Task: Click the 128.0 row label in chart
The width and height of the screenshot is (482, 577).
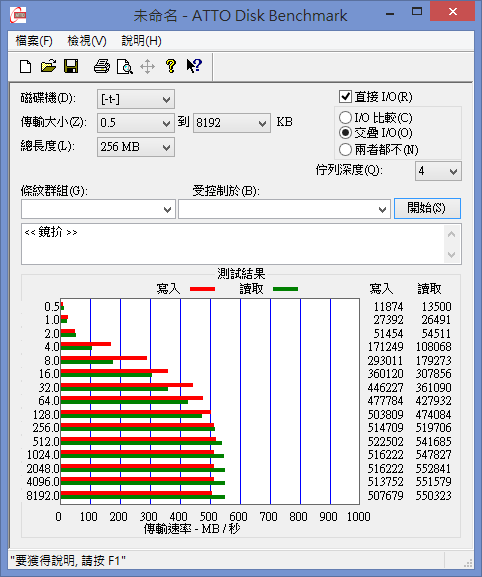Action: (46, 415)
